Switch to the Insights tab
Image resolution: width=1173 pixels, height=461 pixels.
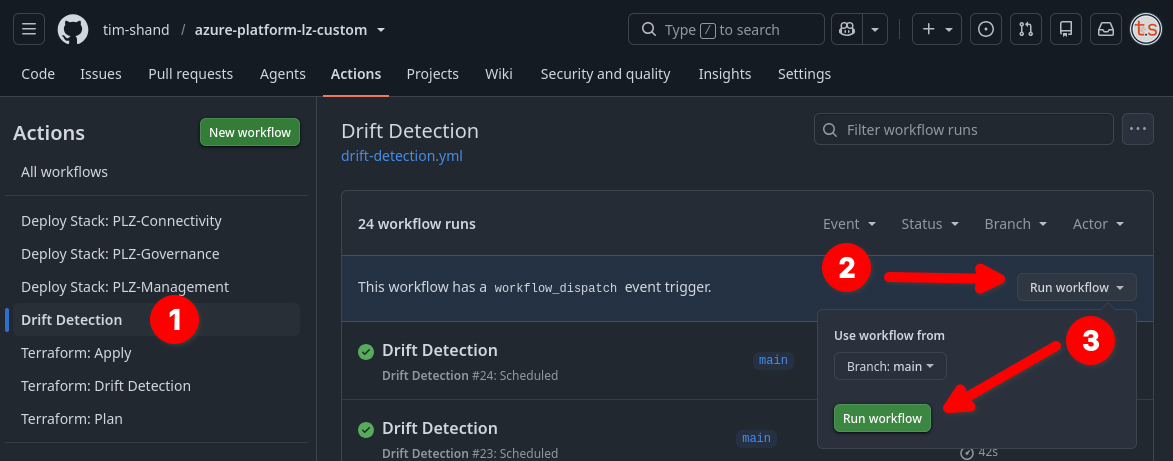pos(725,74)
